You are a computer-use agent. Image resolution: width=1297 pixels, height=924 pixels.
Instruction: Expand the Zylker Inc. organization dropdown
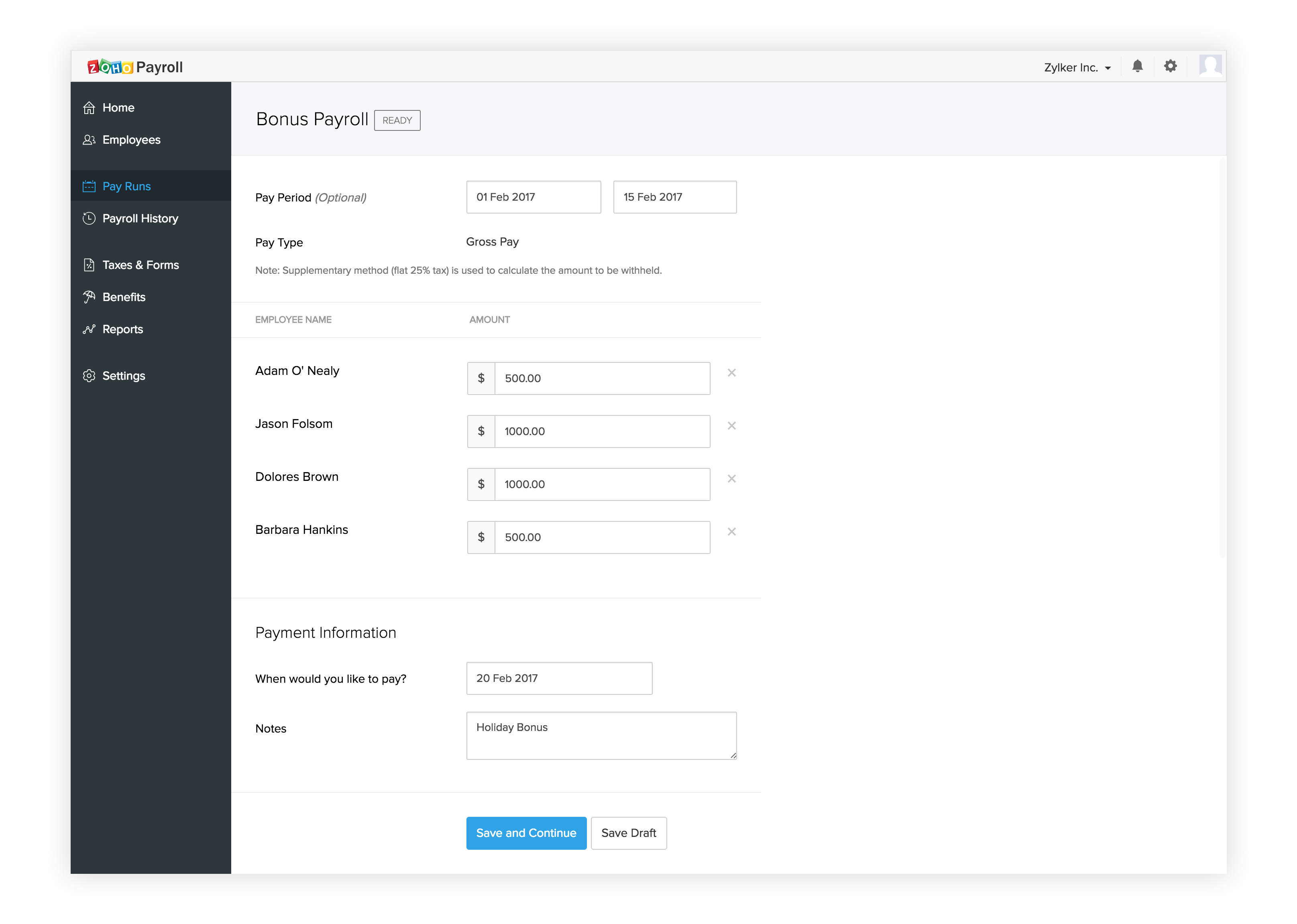pyautogui.click(x=1077, y=68)
